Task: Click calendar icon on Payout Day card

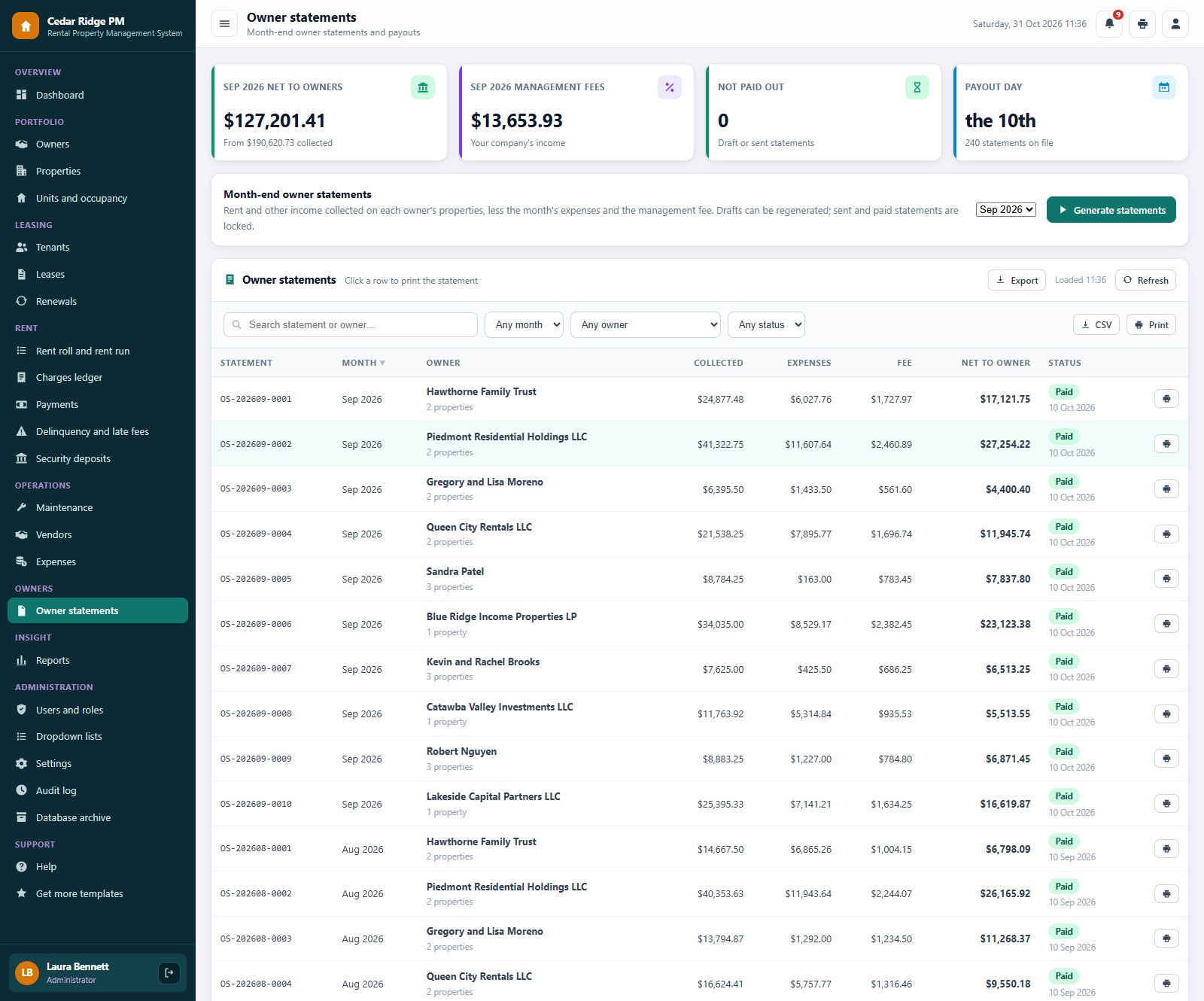Action: pyautogui.click(x=1164, y=87)
